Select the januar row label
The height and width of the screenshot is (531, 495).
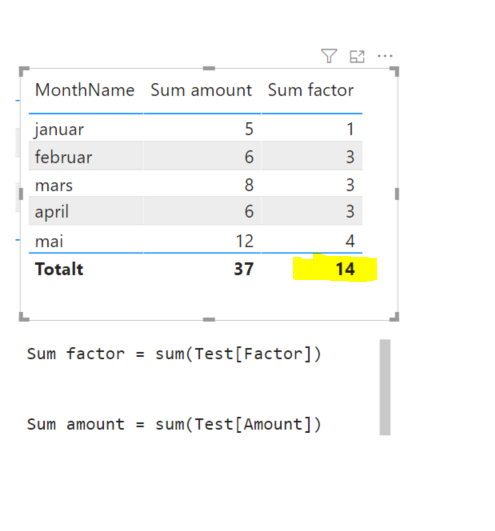(x=59, y=130)
